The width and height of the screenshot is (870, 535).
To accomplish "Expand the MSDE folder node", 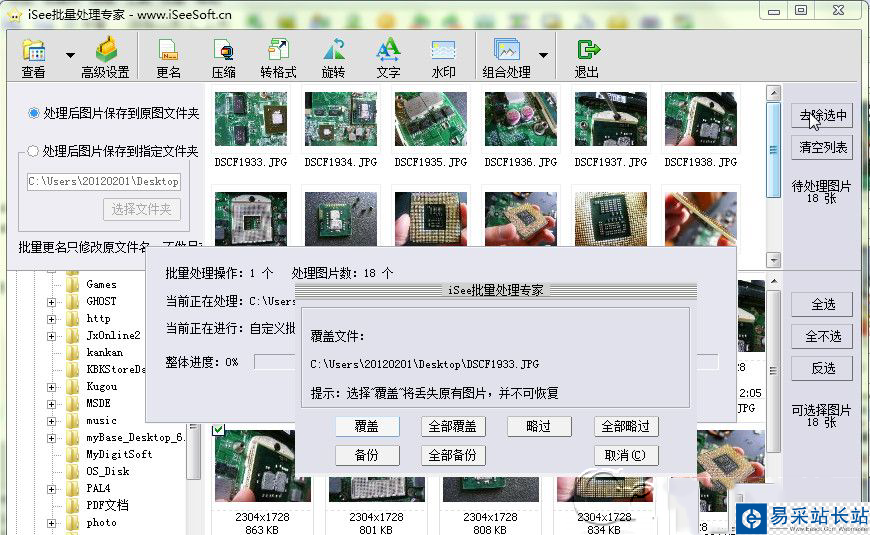I will pyautogui.click(x=52, y=405).
